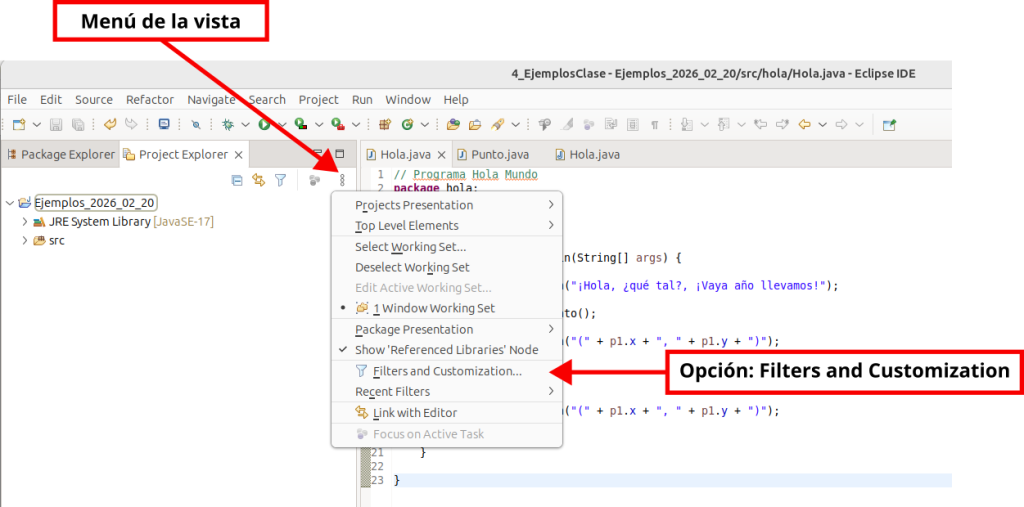The width and height of the screenshot is (1024, 507).
Task: Open the Refactor menu
Action: 150,100
